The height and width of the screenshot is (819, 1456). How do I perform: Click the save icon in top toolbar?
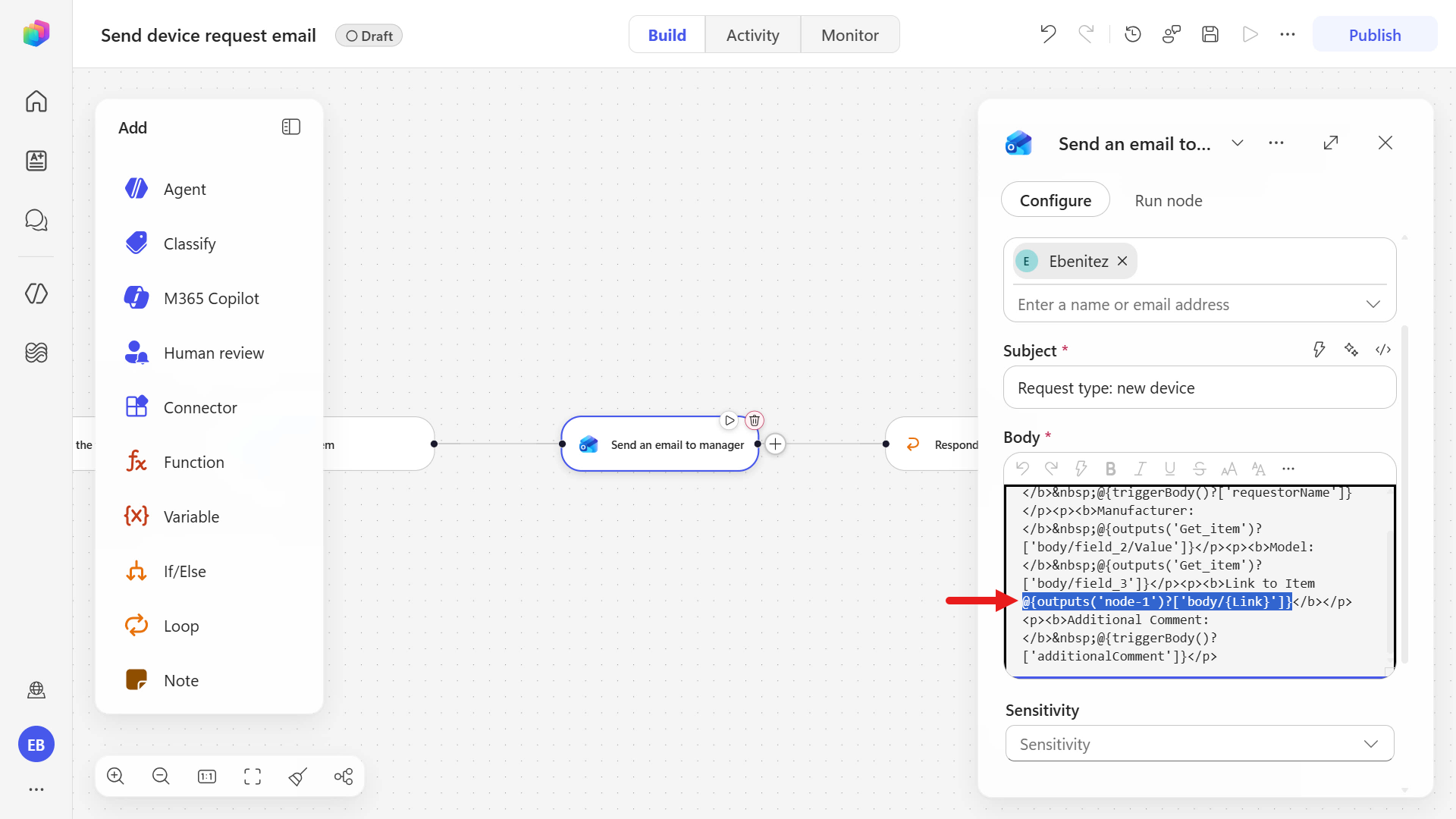(1210, 34)
